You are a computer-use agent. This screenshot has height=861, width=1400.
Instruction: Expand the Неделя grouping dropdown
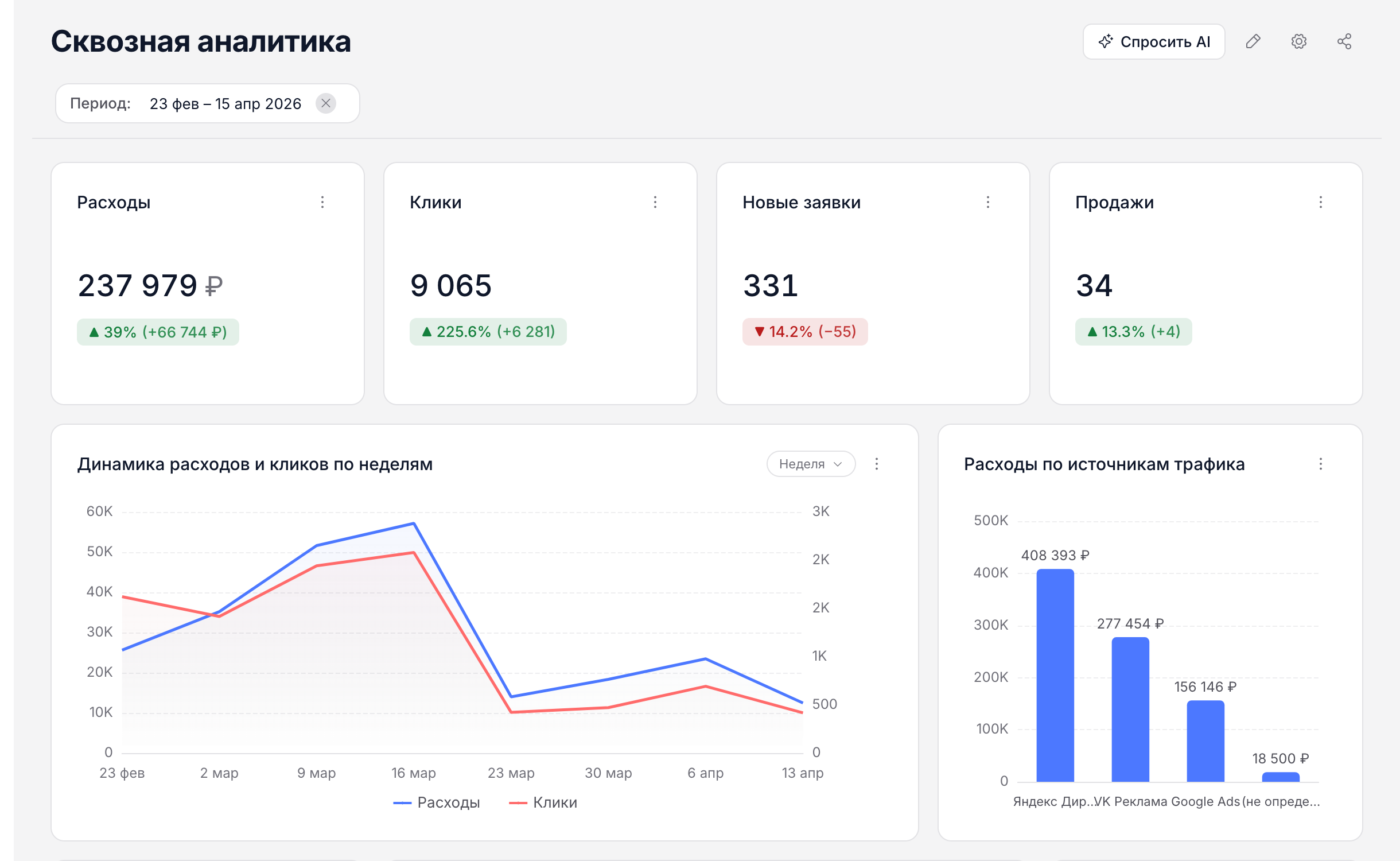coord(811,464)
